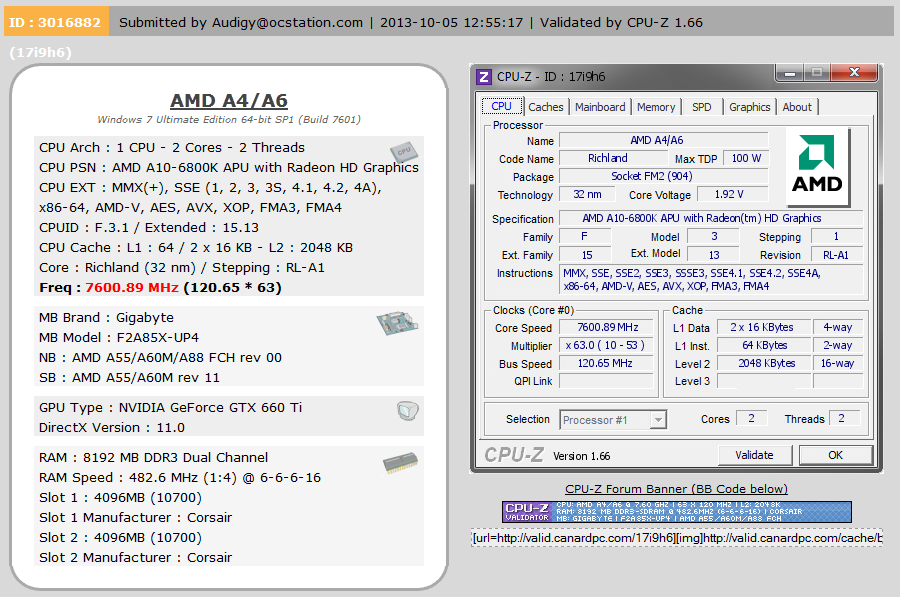900x597 pixels.
Task: Click the CPU-Z Validator banner image
Action: pyautogui.click(x=677, y=511)
